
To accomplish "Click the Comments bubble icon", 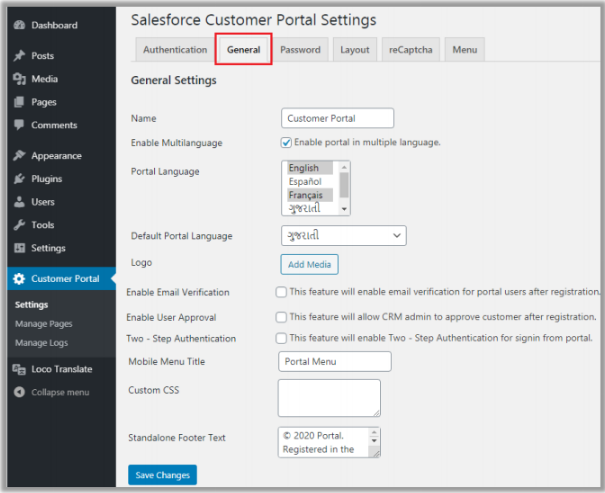I will (19, 125).
